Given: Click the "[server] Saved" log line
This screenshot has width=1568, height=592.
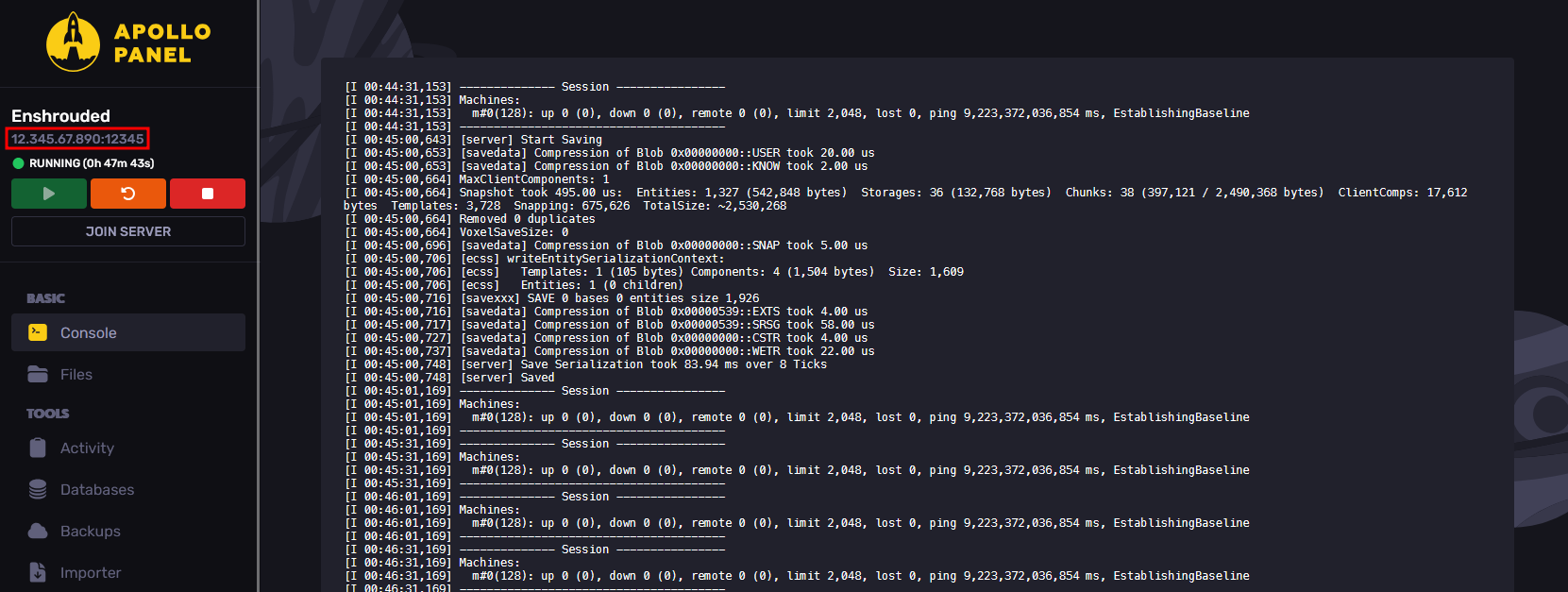Looking at the screenshot, I should [450, 378].
